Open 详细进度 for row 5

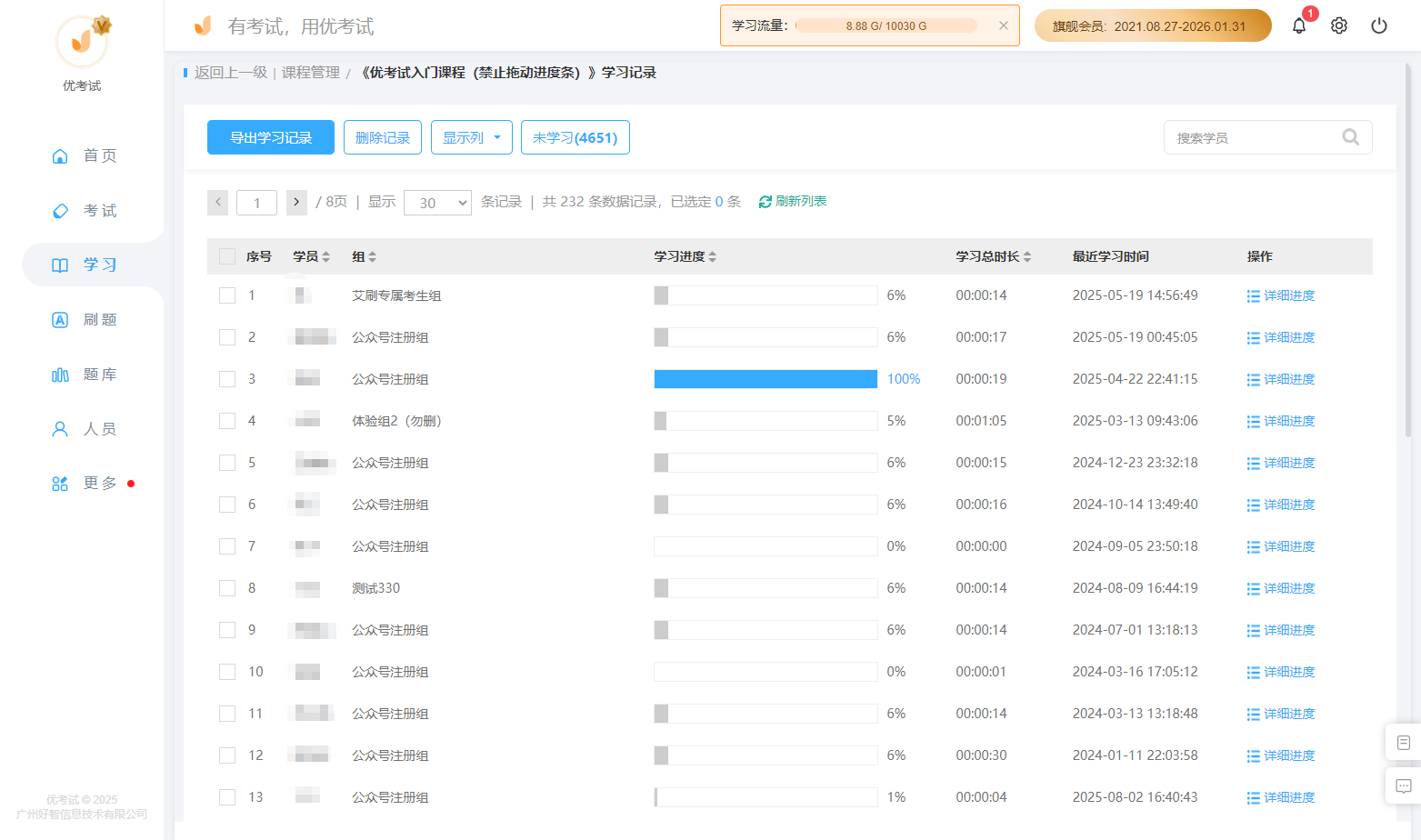(x=1281, y=463)
